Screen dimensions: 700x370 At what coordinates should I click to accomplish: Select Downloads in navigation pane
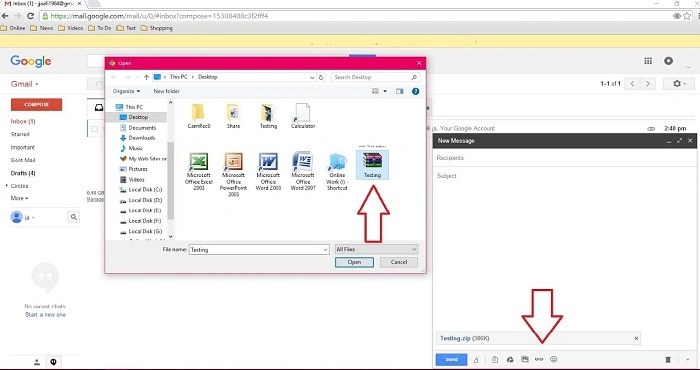pyautogui.click(x=142, y=138)
